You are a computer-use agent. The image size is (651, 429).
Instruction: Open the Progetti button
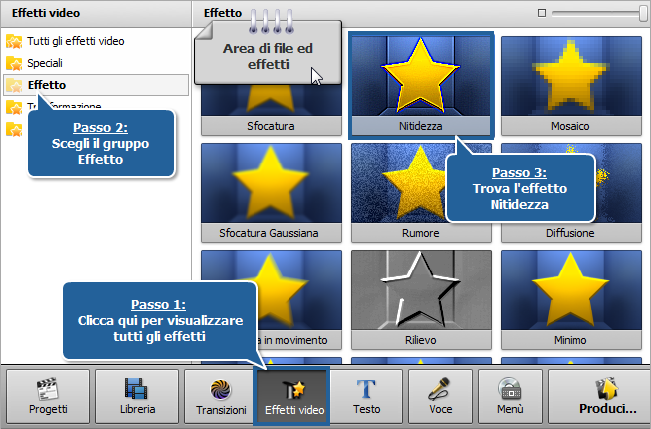click(x=48, y=396)
